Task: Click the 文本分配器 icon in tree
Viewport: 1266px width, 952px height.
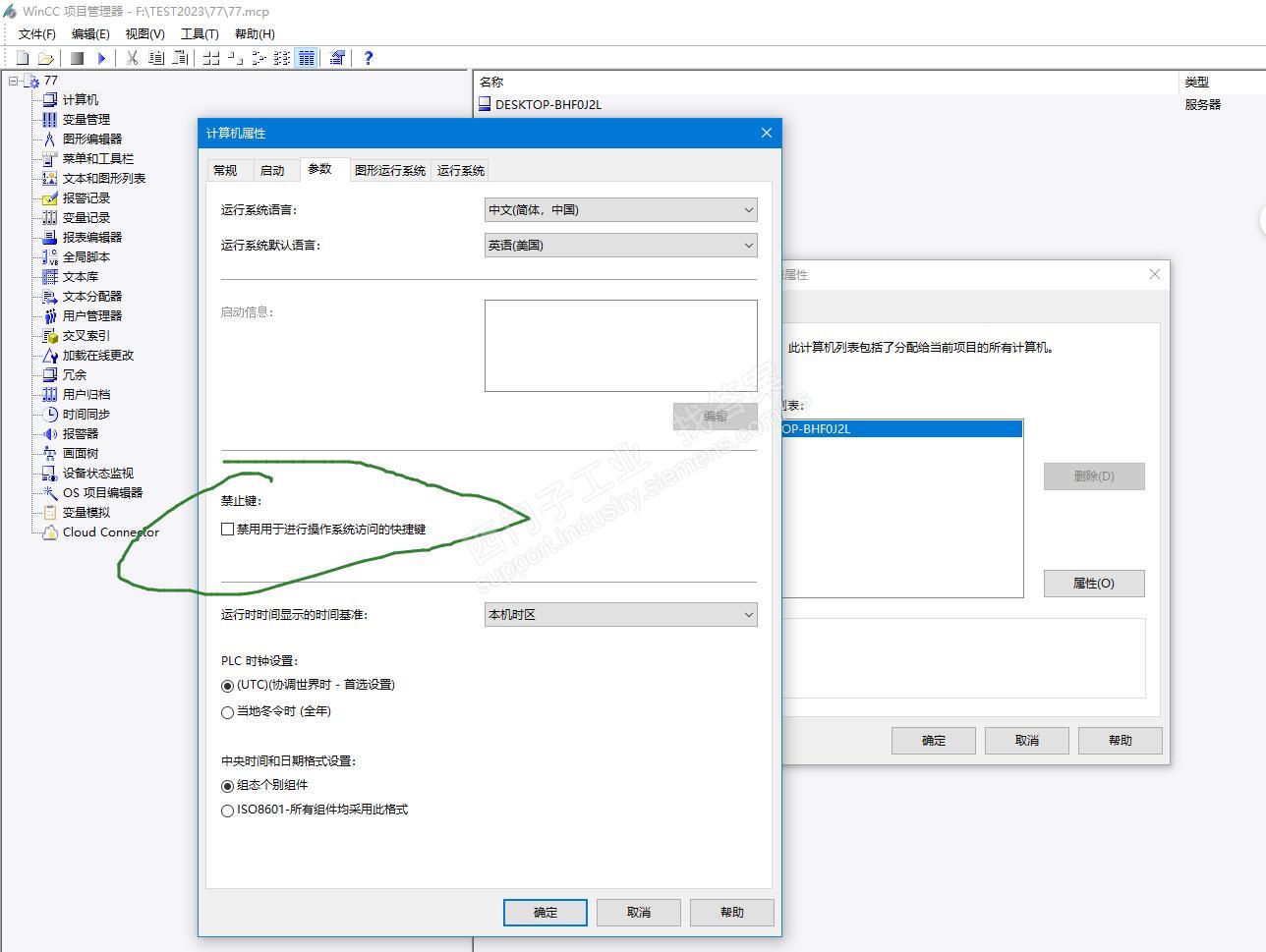Action: click(x=49, y=296)
